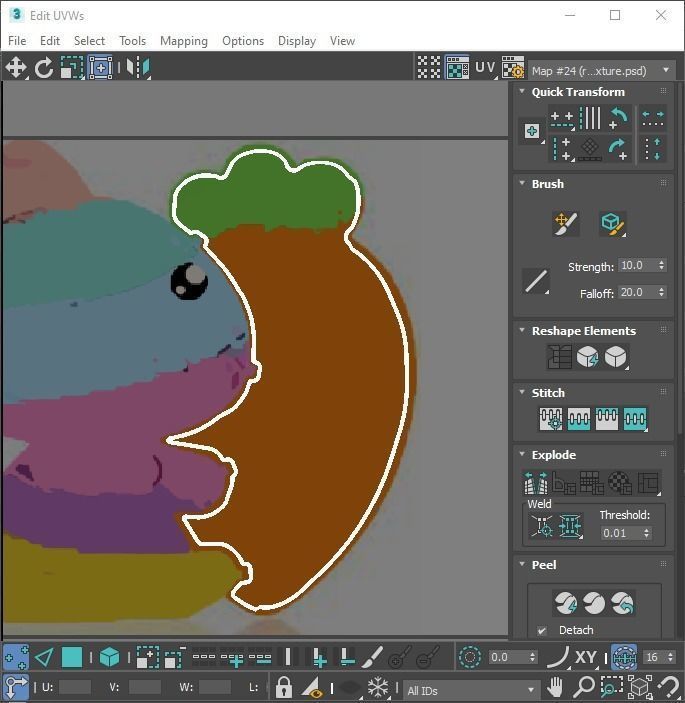Click the Falloff value field
Viewport: 685px width, 703px height.
pyautogui.click(x=637, y=292)
